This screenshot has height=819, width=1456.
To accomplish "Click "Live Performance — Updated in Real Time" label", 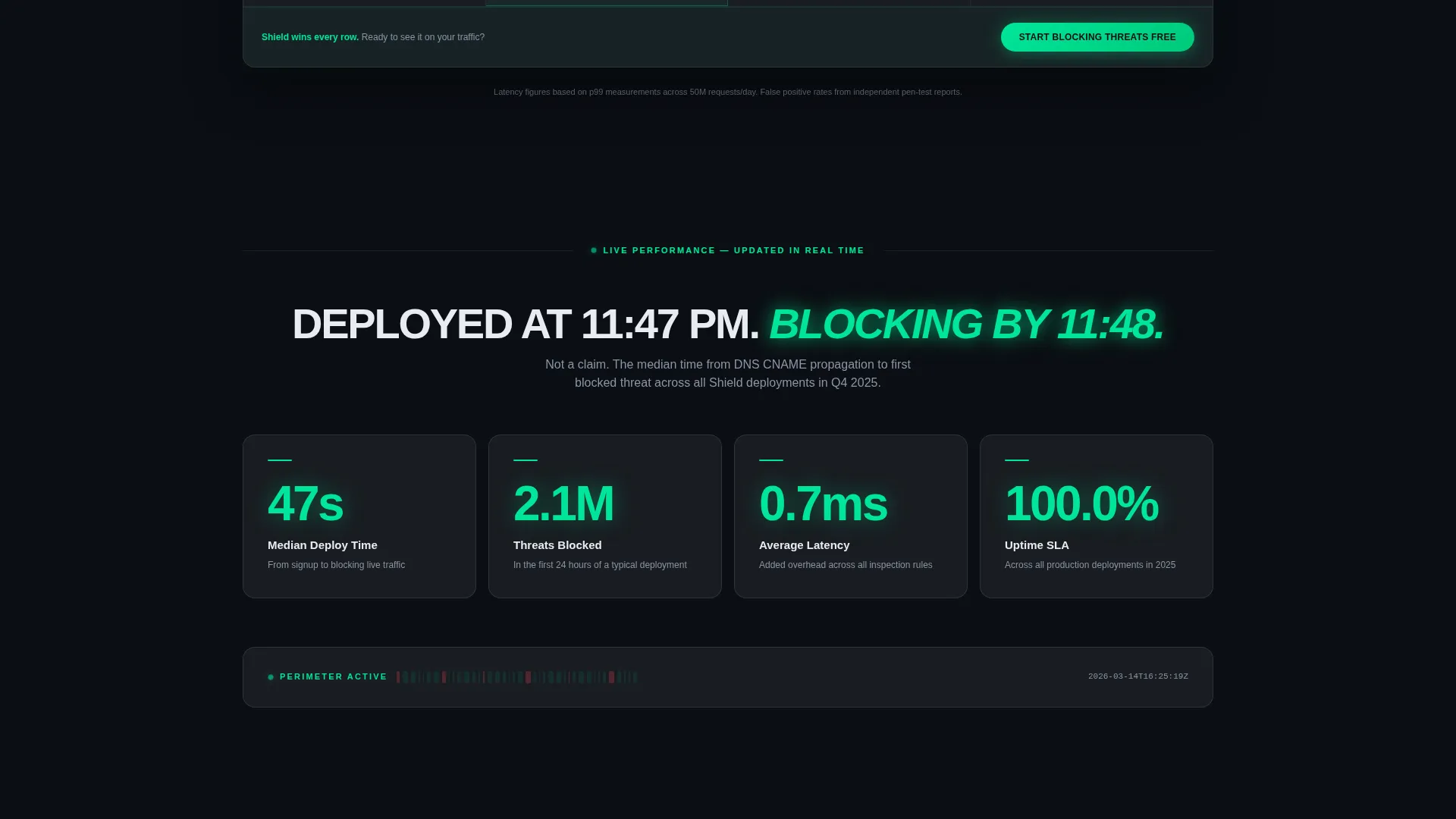I will point(733,250).
